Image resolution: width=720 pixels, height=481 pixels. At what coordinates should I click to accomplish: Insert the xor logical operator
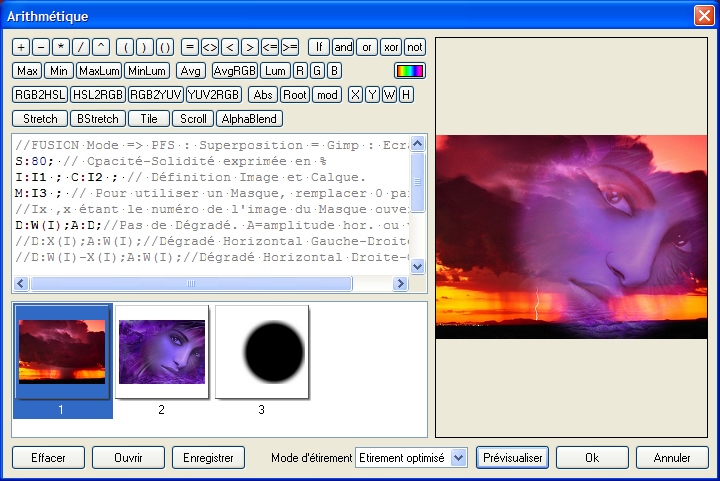tap(391, 47)
